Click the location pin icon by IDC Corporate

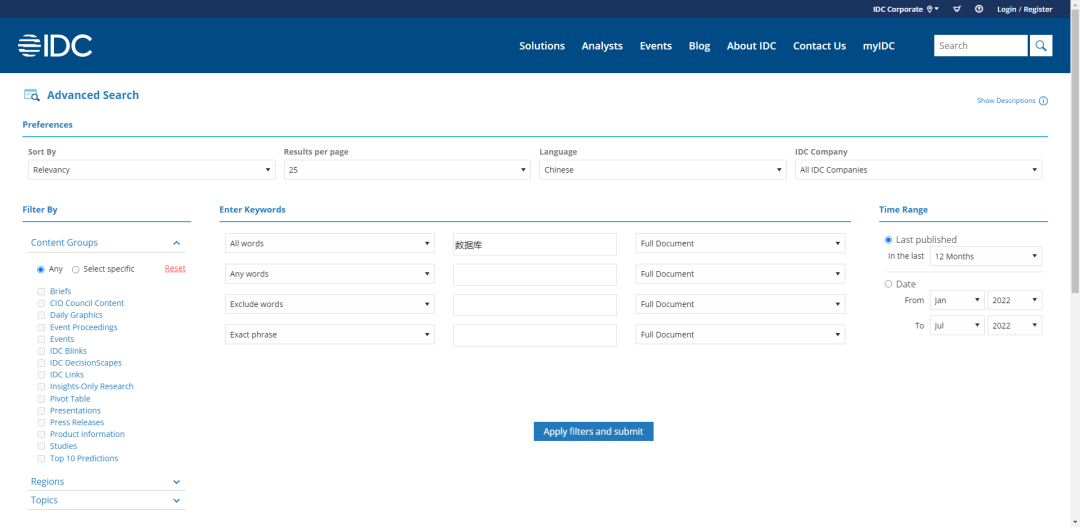[929, 9]
